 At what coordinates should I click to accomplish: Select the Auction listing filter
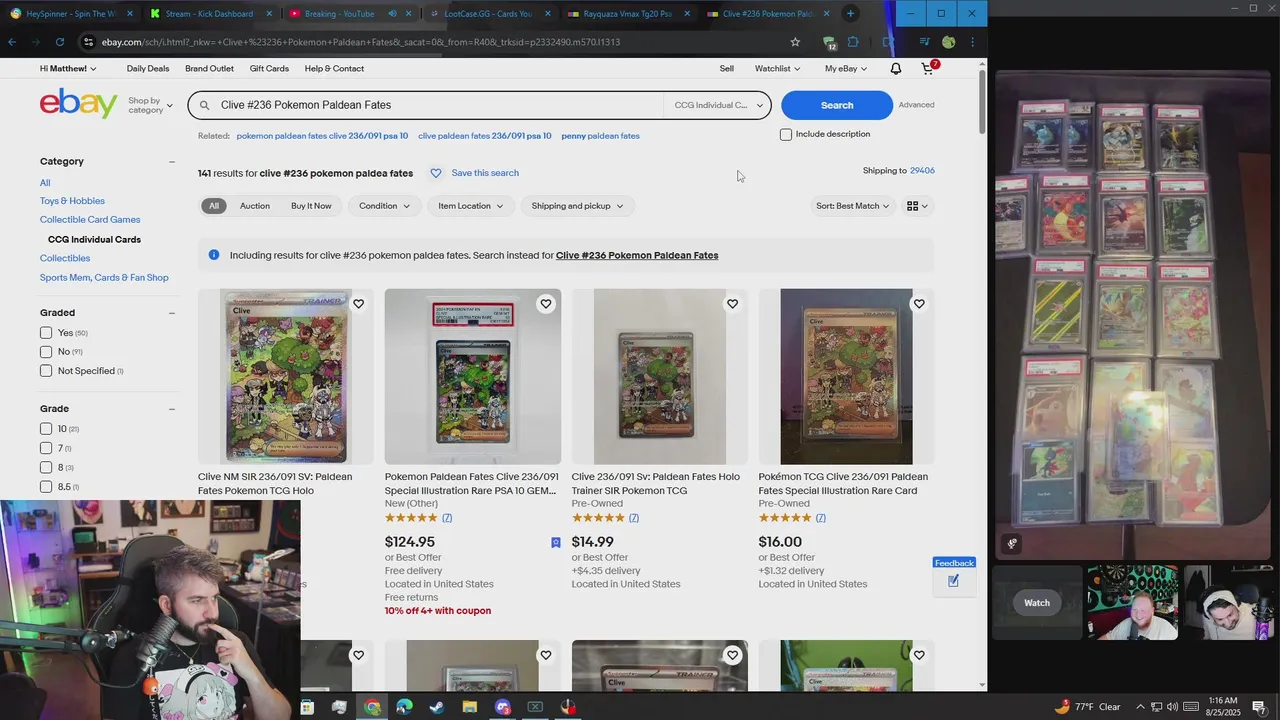click(x=254, y=206)
